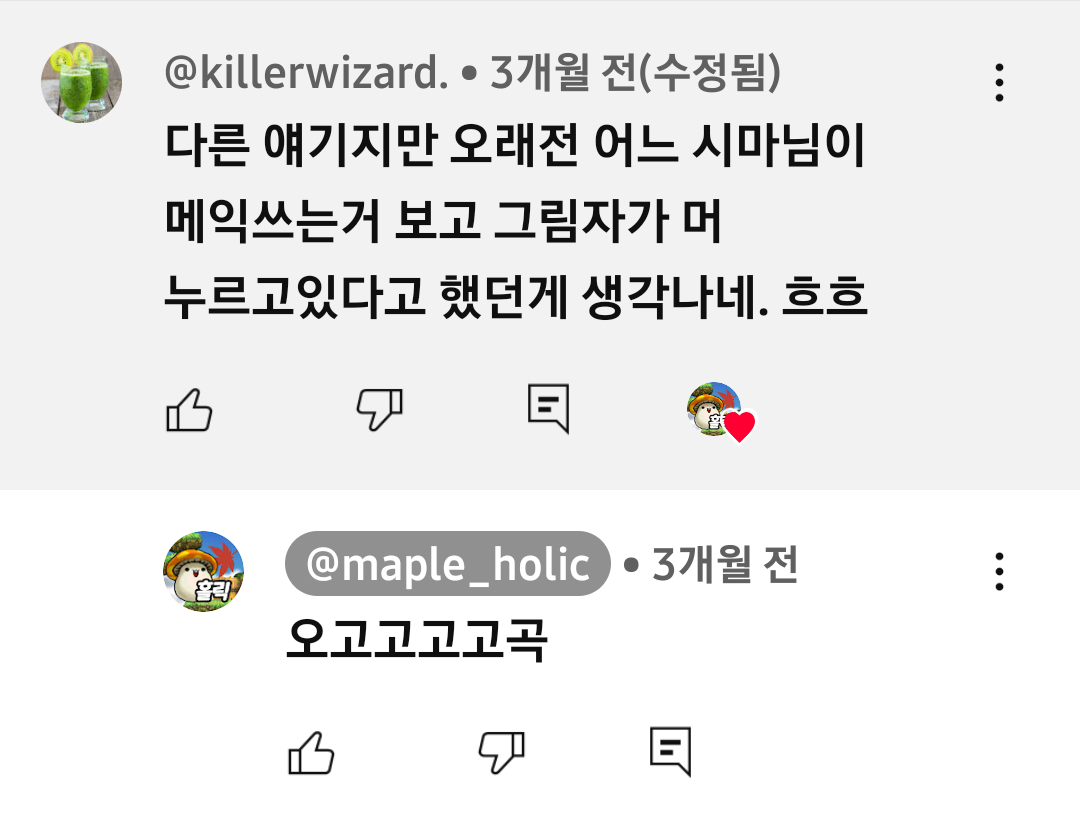Dislike the @killerwizard. comment
This screenshot has height=823, width=1080.
380,410
